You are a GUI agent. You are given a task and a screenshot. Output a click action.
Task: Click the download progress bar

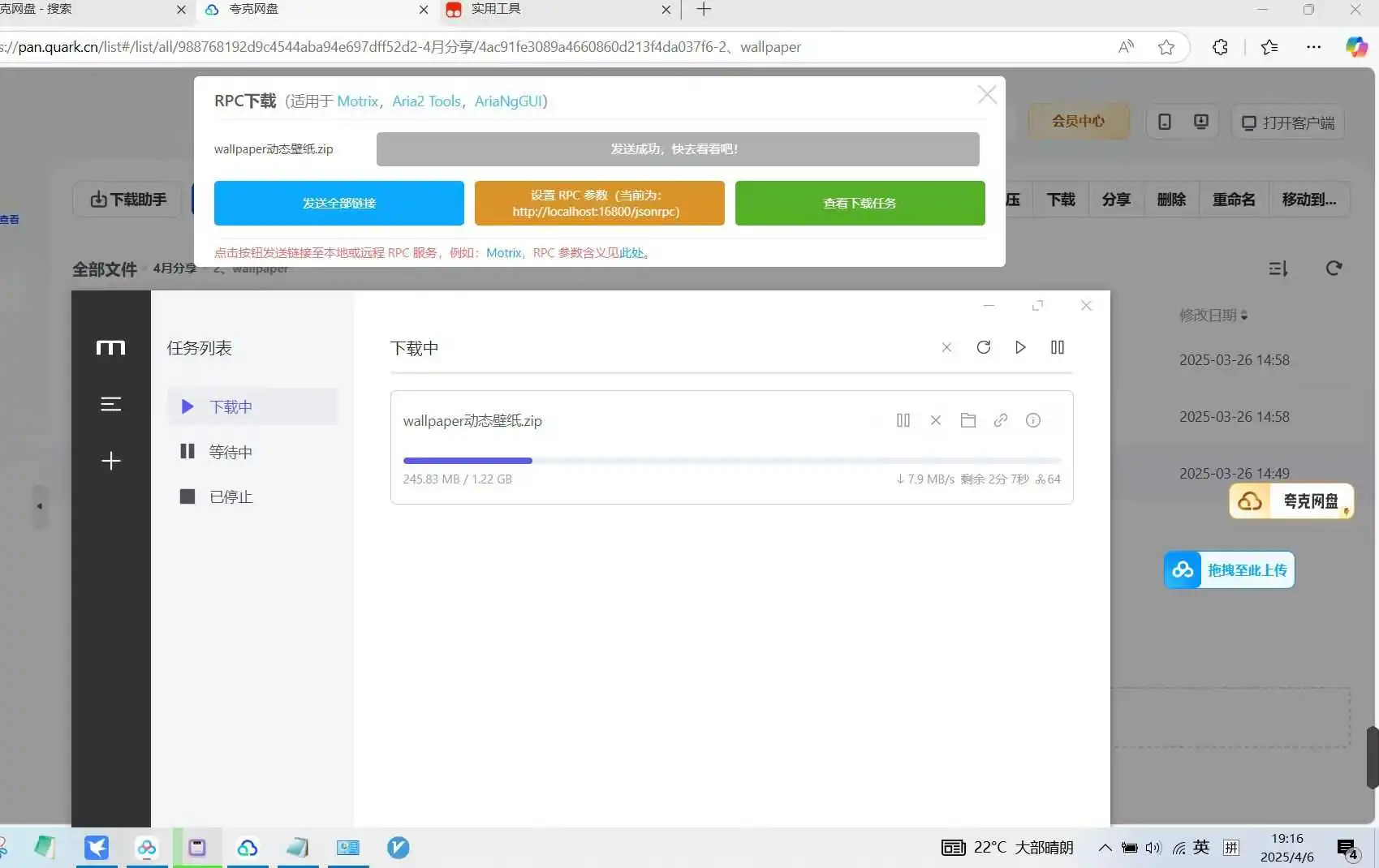tap(730, 461)
